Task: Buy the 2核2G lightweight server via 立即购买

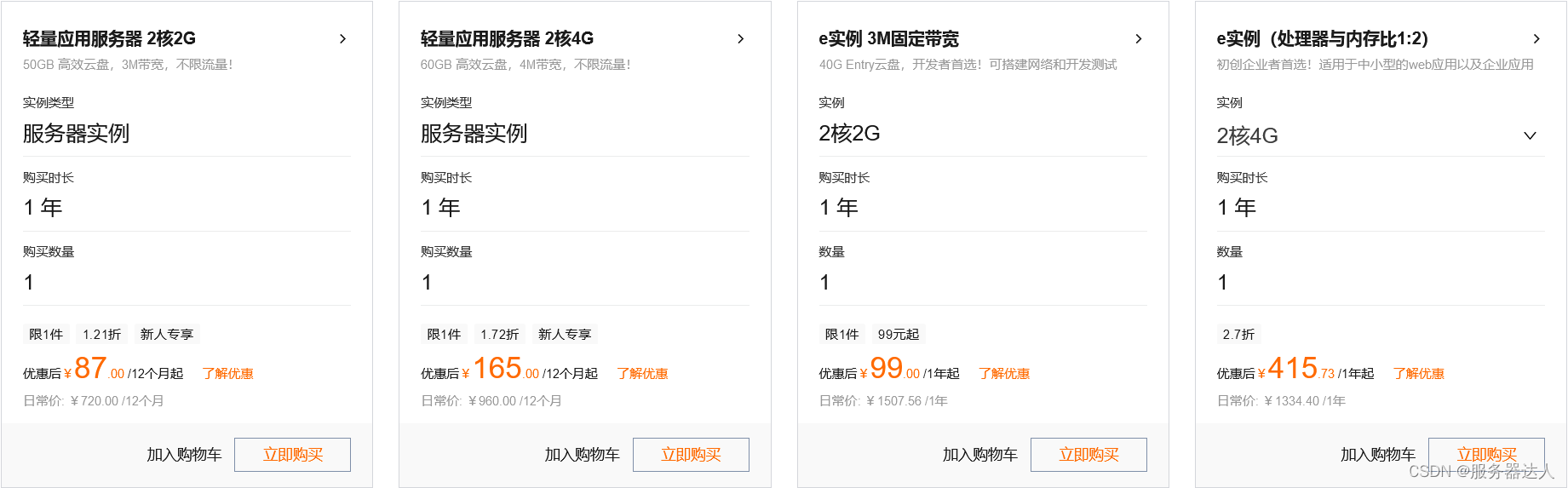Action: [x=292, y=455]
